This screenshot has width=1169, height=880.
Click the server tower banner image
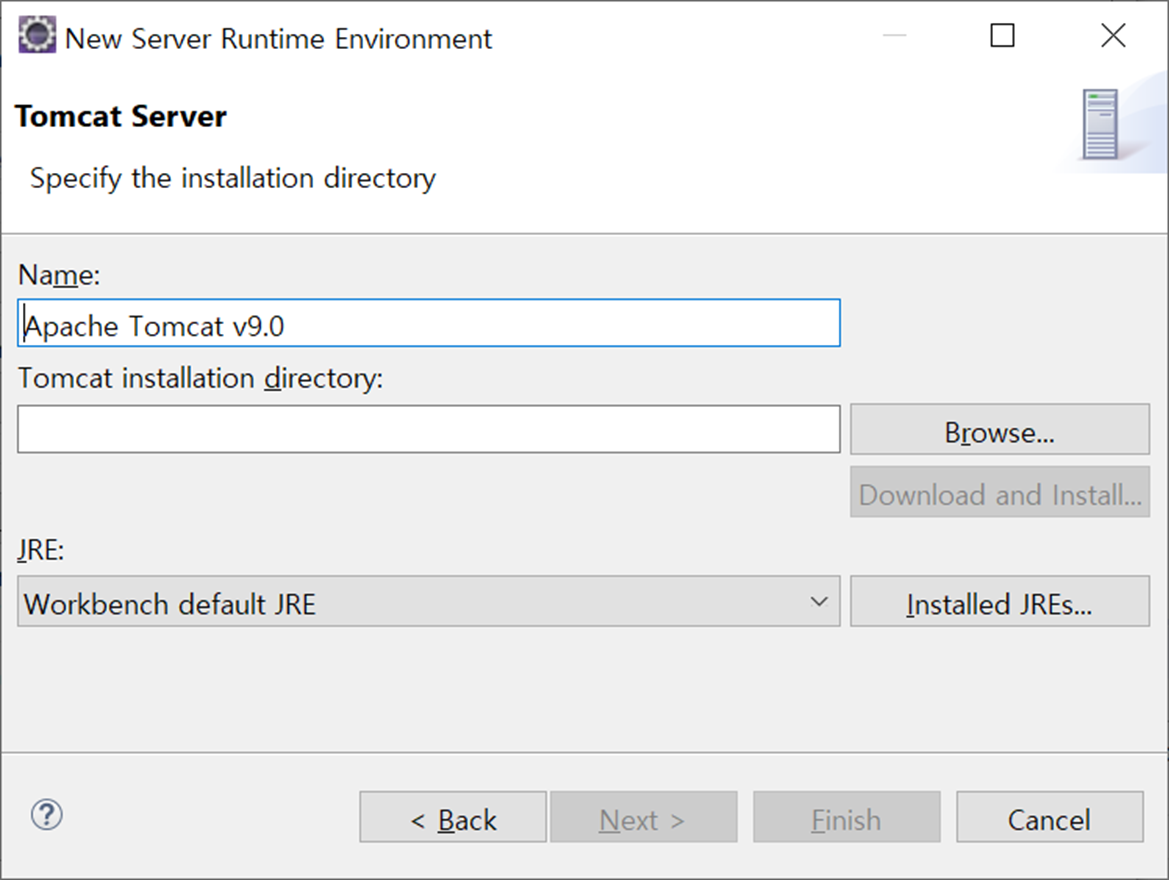1100,125
